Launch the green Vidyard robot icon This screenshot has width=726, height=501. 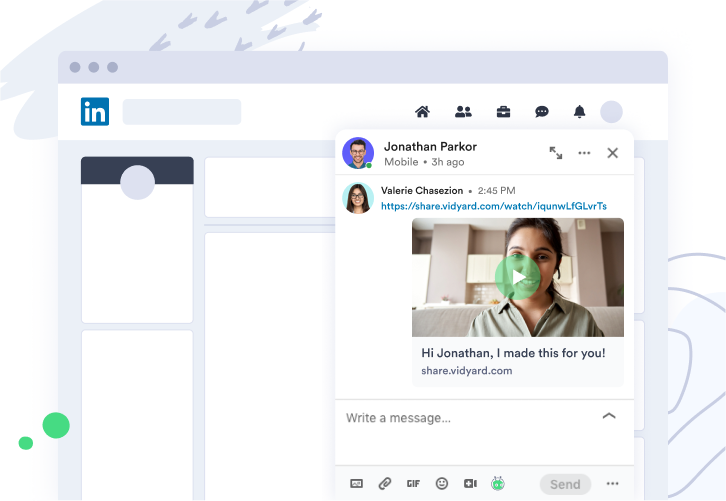click(498, 484)
